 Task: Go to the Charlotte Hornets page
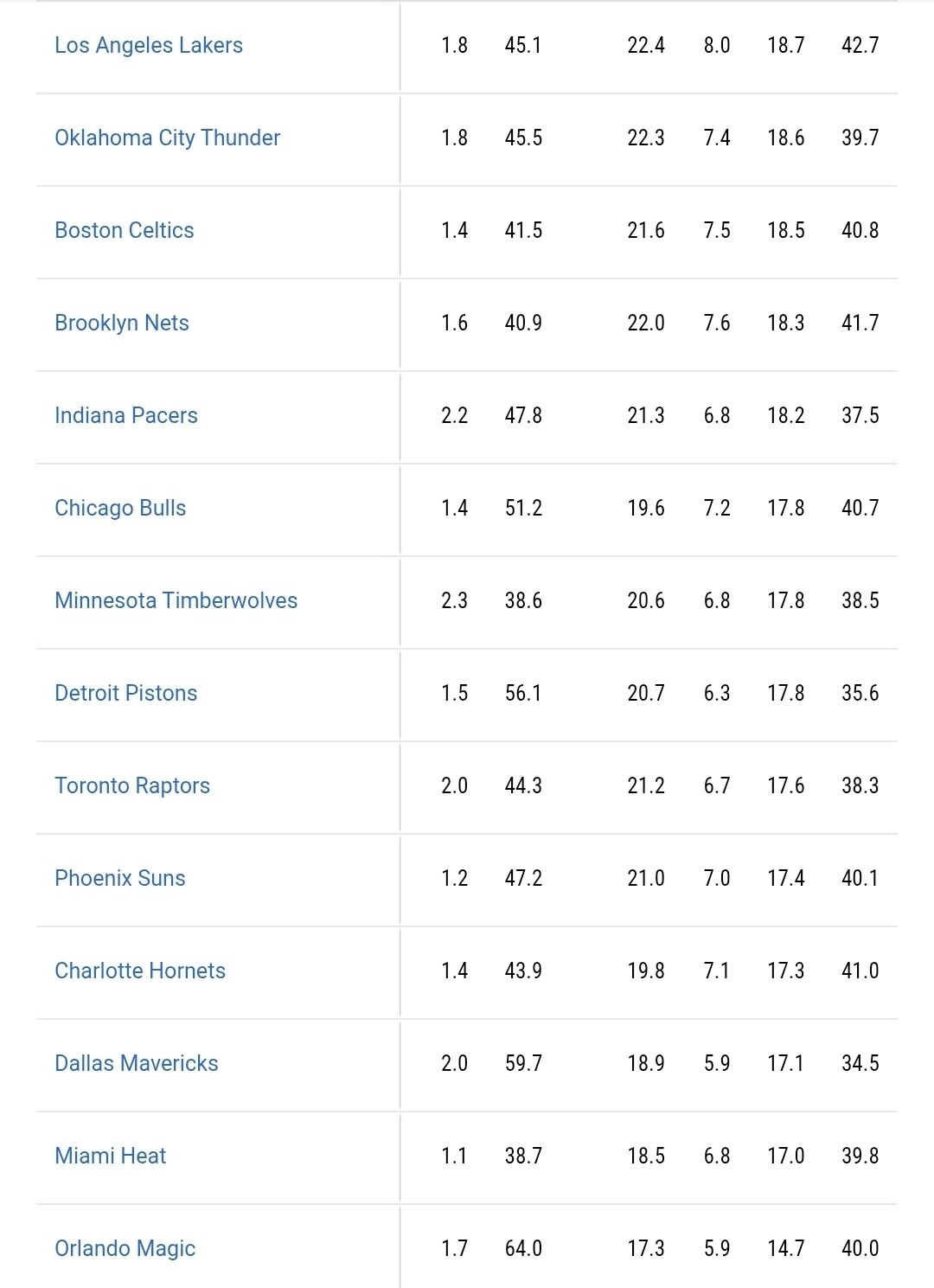click(x=140, y=971)
